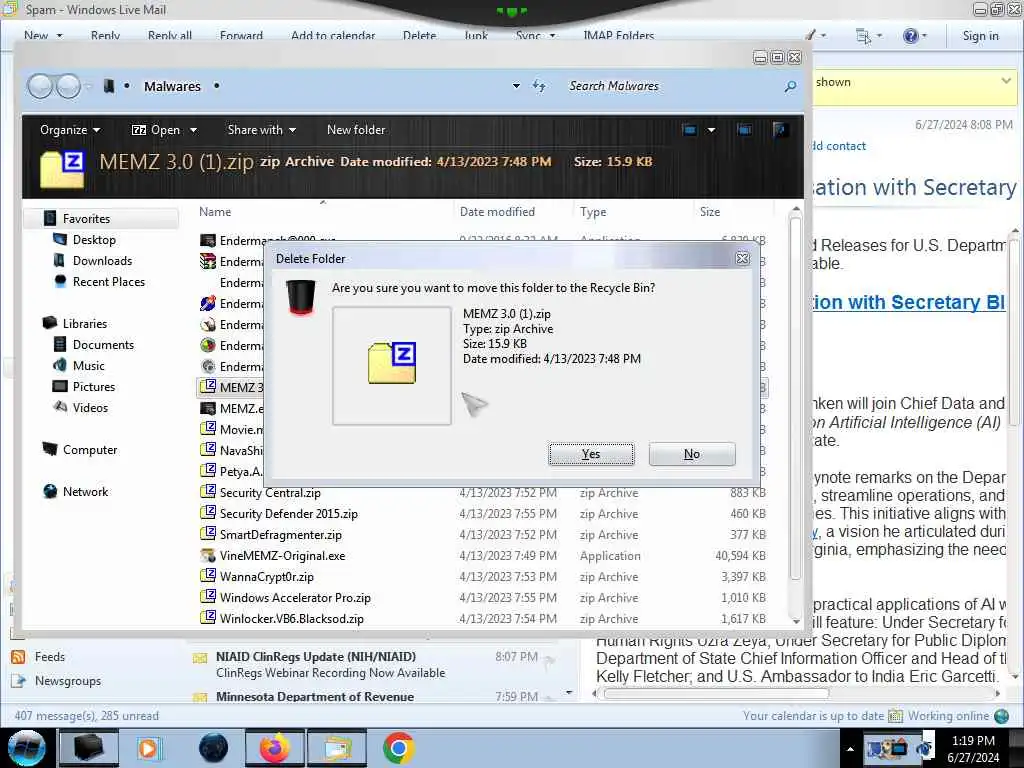Click the search magnifier icon in Explorer
This screenshot has height=768, width=1024.
click(x=790, y=86)
